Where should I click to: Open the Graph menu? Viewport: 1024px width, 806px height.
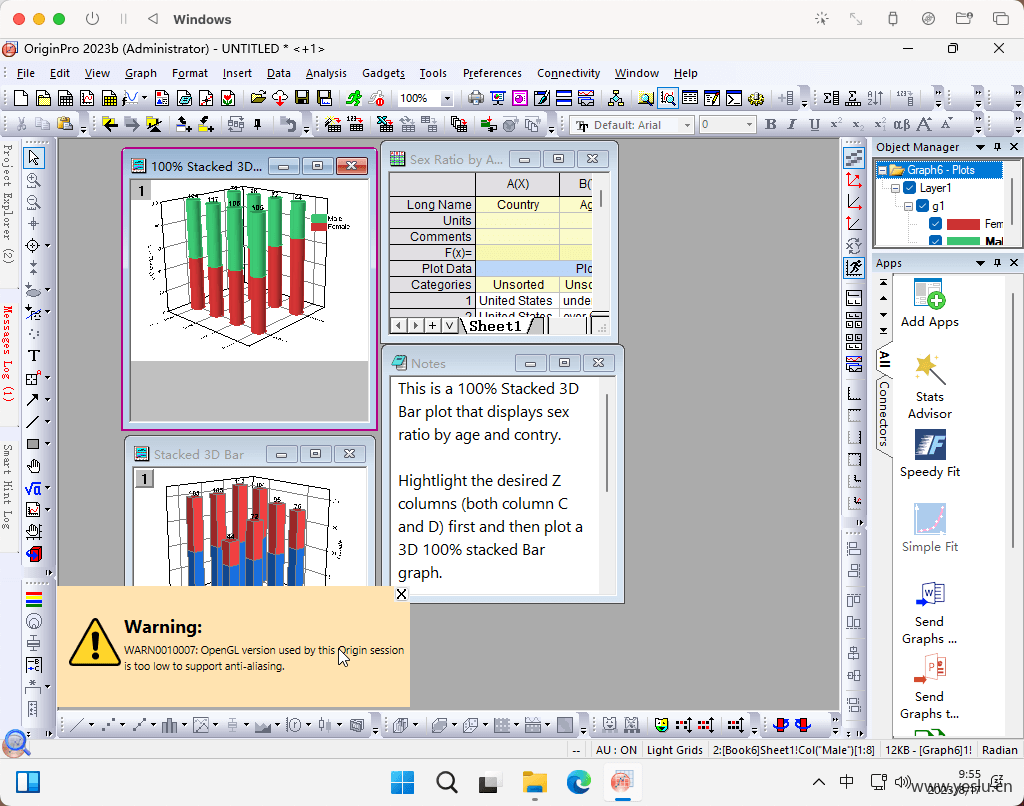141,73
